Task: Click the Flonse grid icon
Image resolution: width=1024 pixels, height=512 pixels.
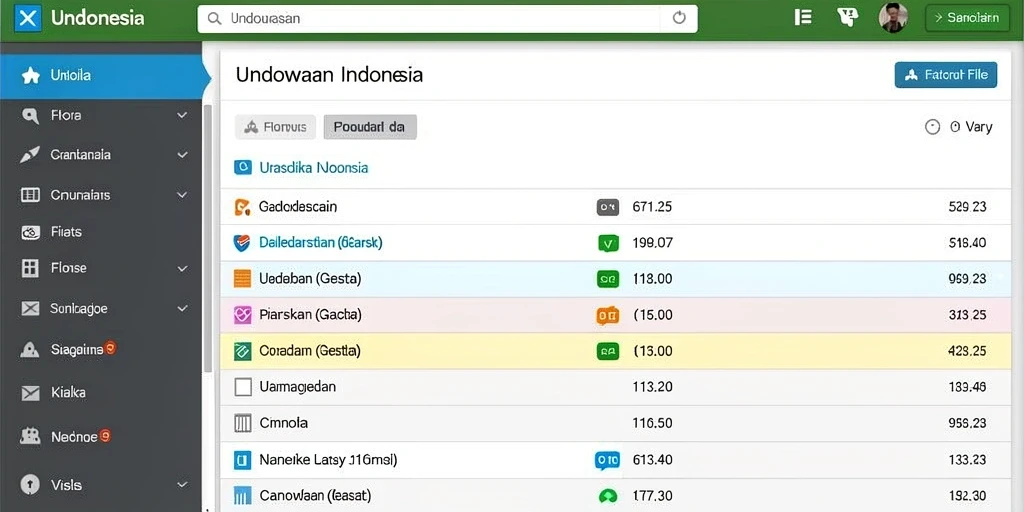Action: (x=30, y=268)
